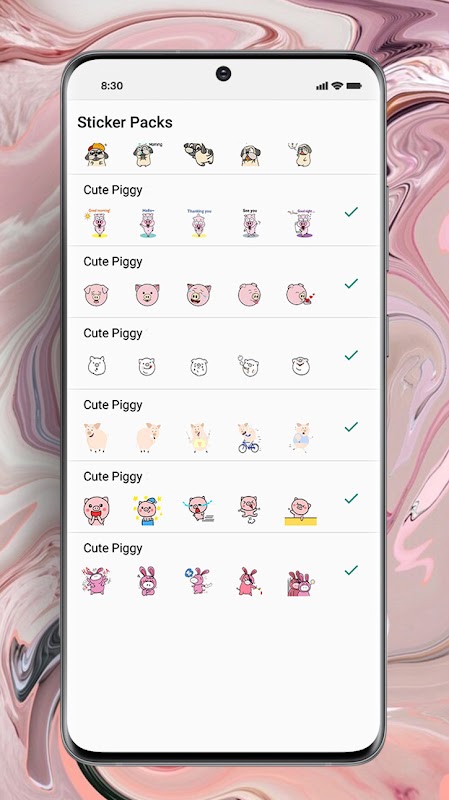Select the pig riding a bicycle sticker

(249, 438)
